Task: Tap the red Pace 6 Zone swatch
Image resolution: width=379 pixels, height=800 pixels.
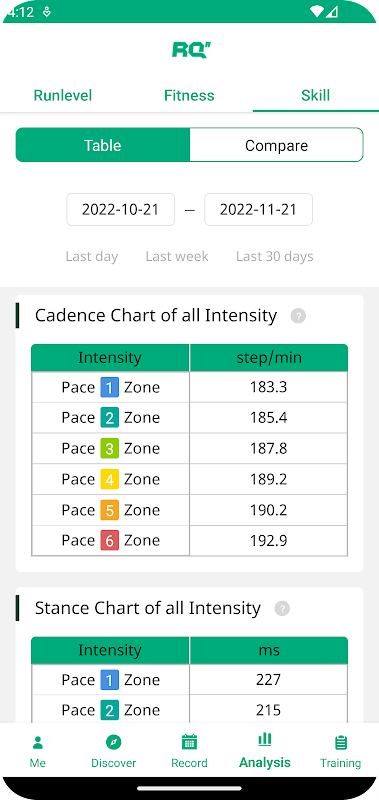Action: tap(110, 540)
